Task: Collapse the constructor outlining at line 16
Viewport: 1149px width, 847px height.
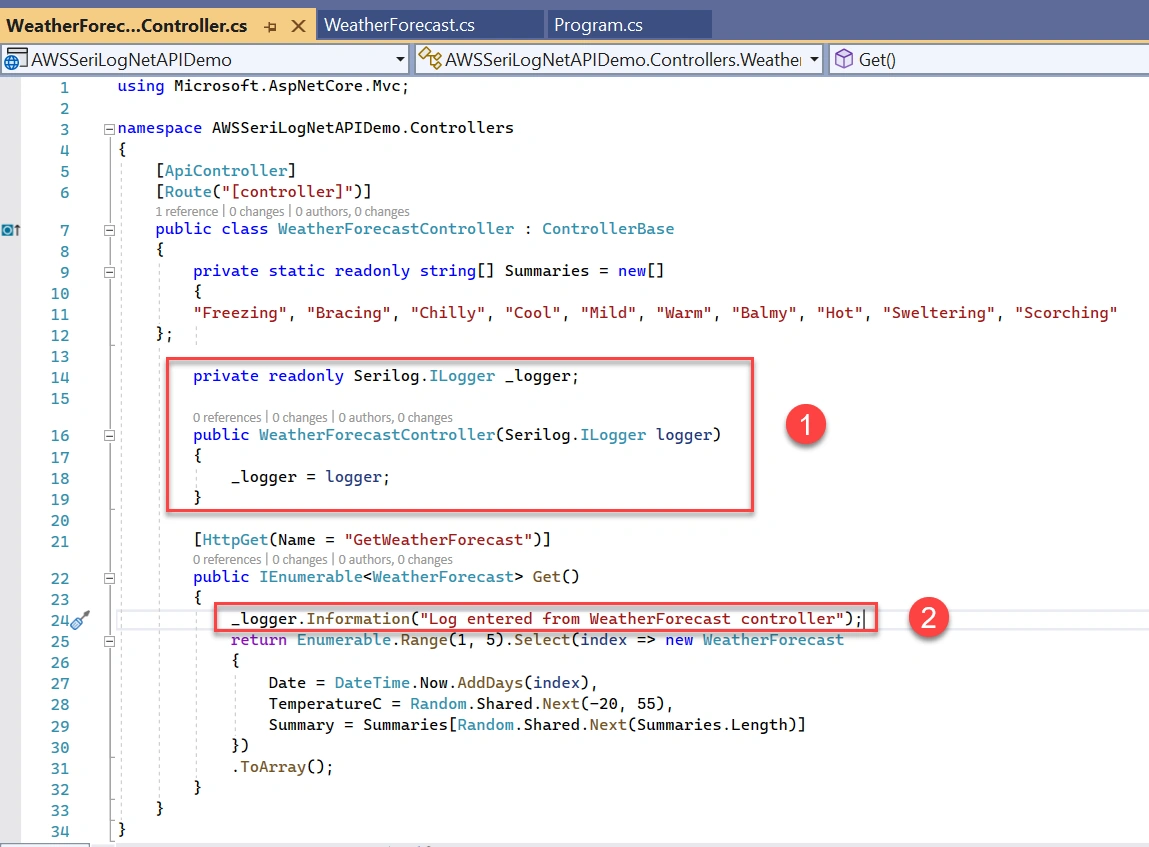Action: (109, 436)
